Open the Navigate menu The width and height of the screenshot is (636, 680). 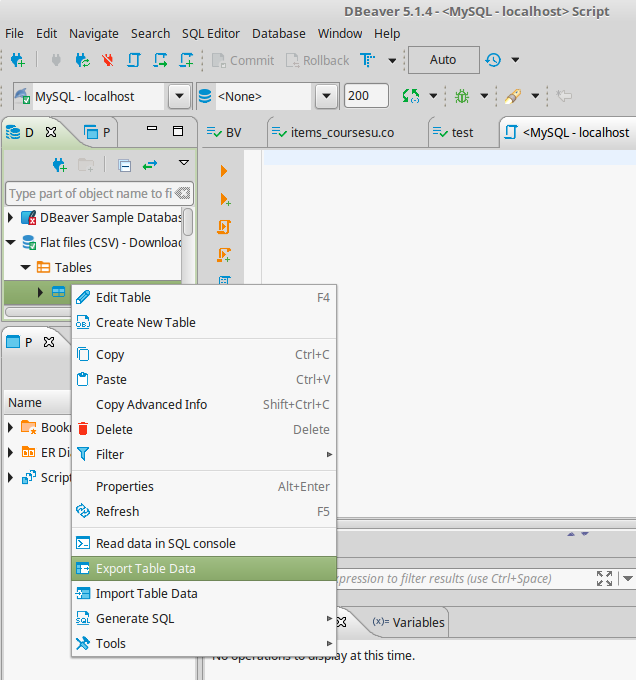tap(94, 33)
